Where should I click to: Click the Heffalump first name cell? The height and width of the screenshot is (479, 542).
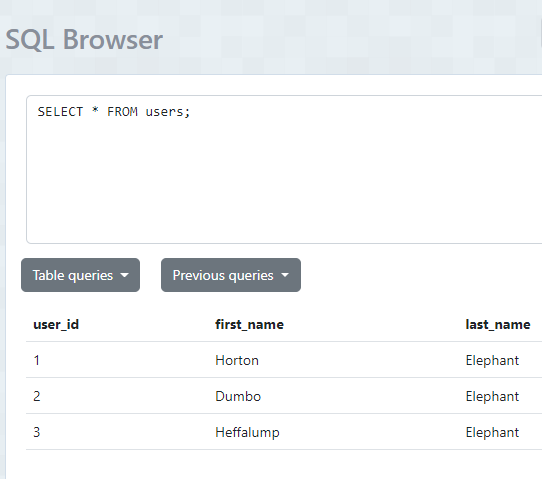coord(247,432)
